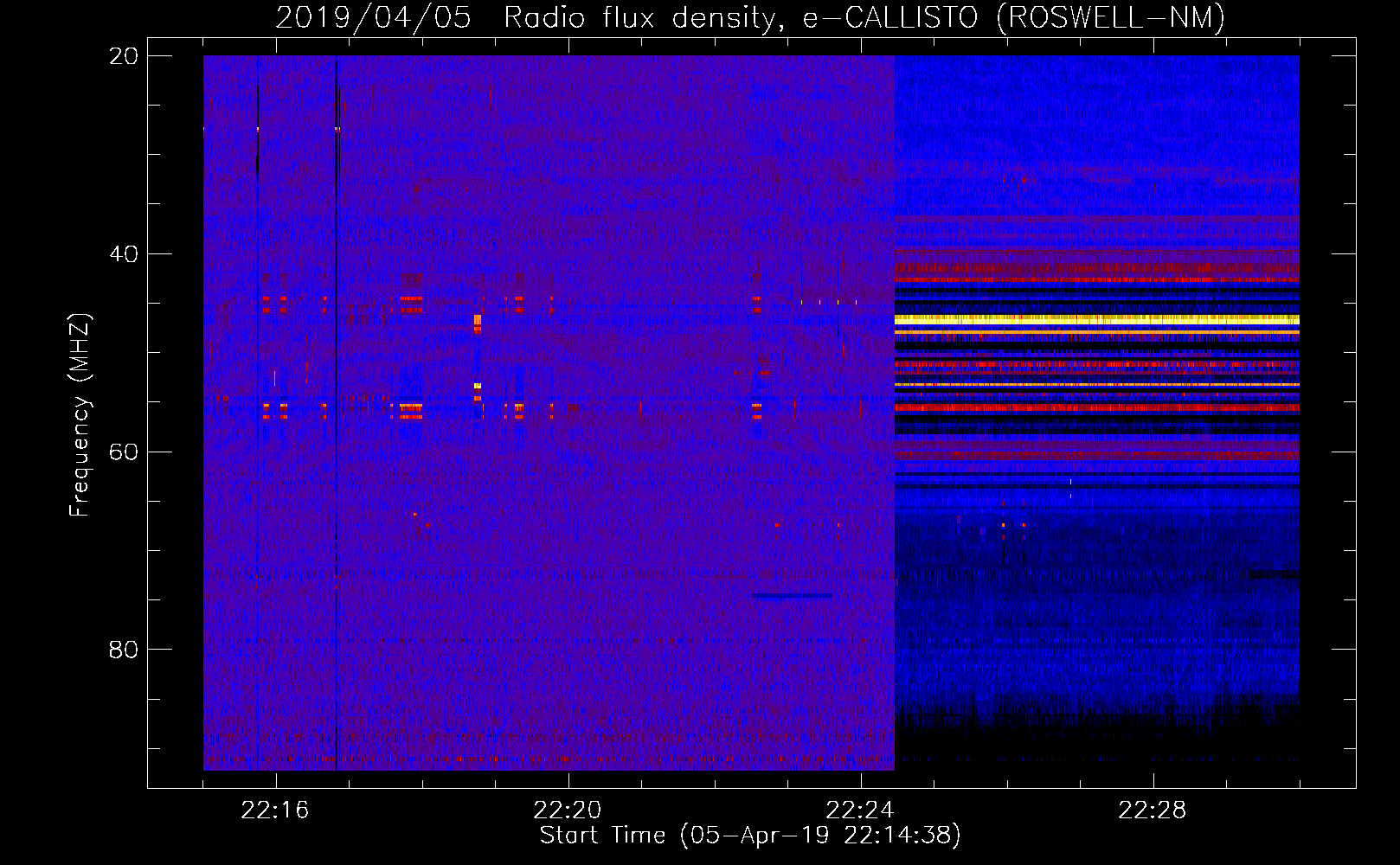Click the 22:16 time tick label
This screenshot has height=865, width=1400.
[x=274, y=811]
